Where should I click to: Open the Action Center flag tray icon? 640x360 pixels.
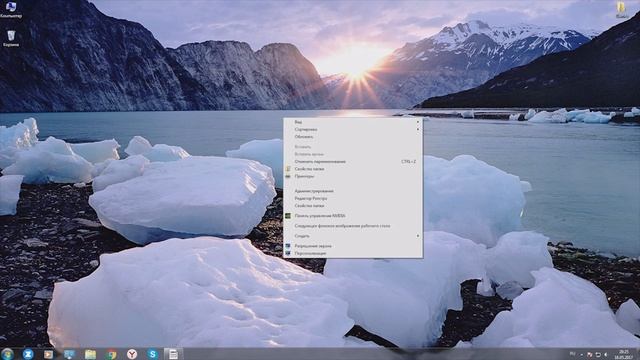coord(589,355)
